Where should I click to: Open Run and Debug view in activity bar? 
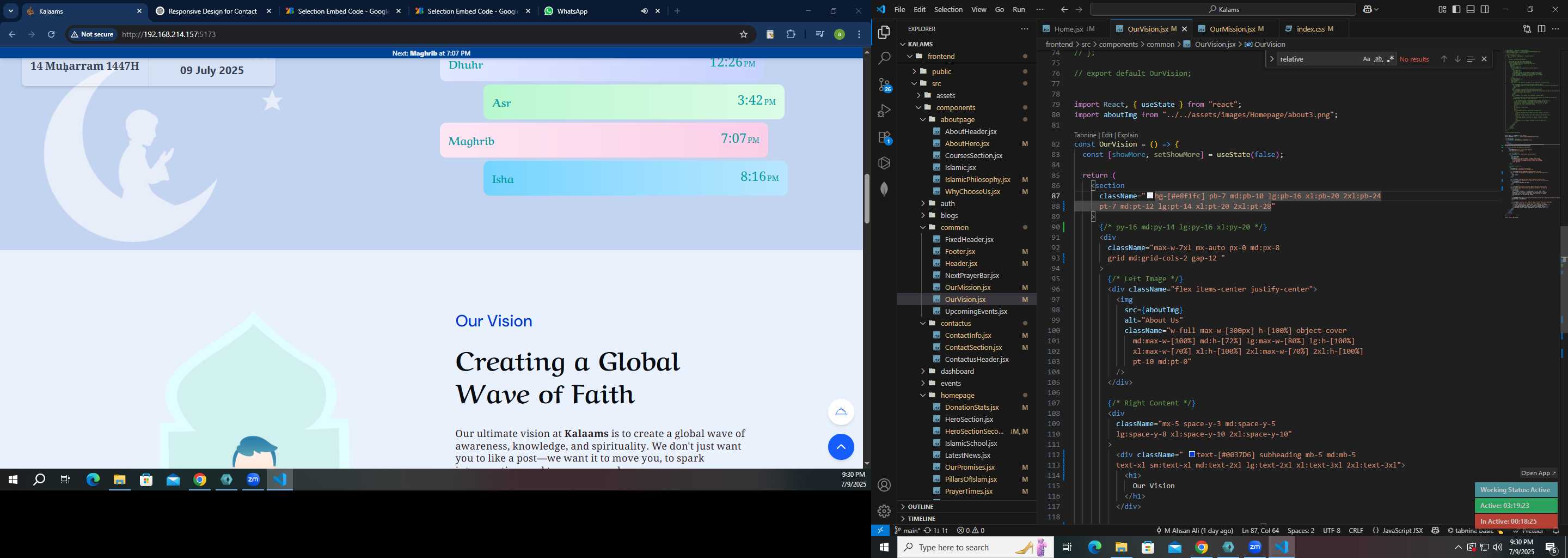click(884, 111)
